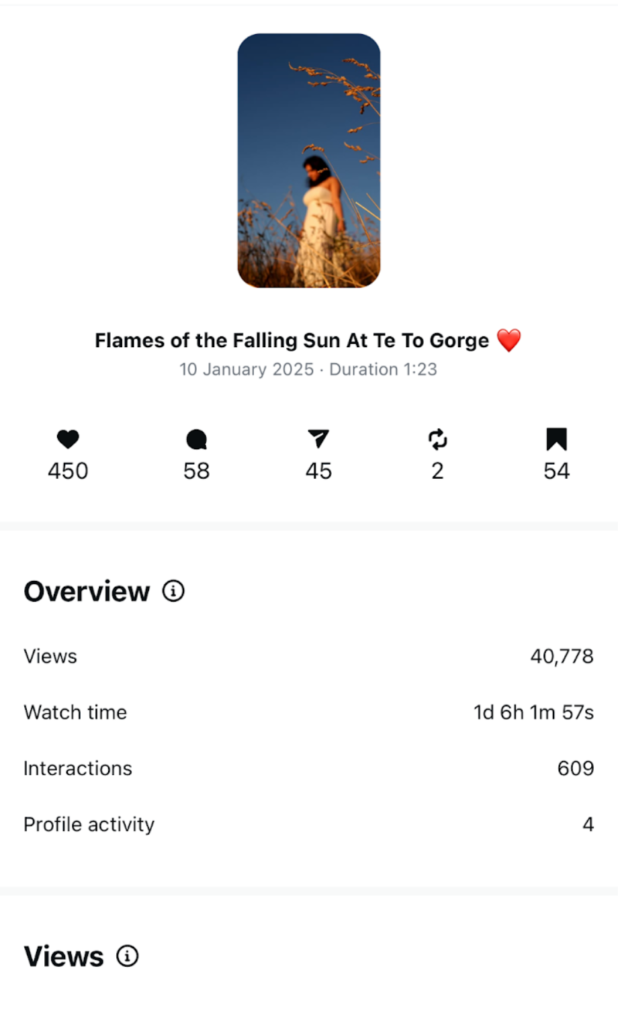Select the Watch time row
The height and width of the screenshot is (1024, 618).
click(308, 713)
